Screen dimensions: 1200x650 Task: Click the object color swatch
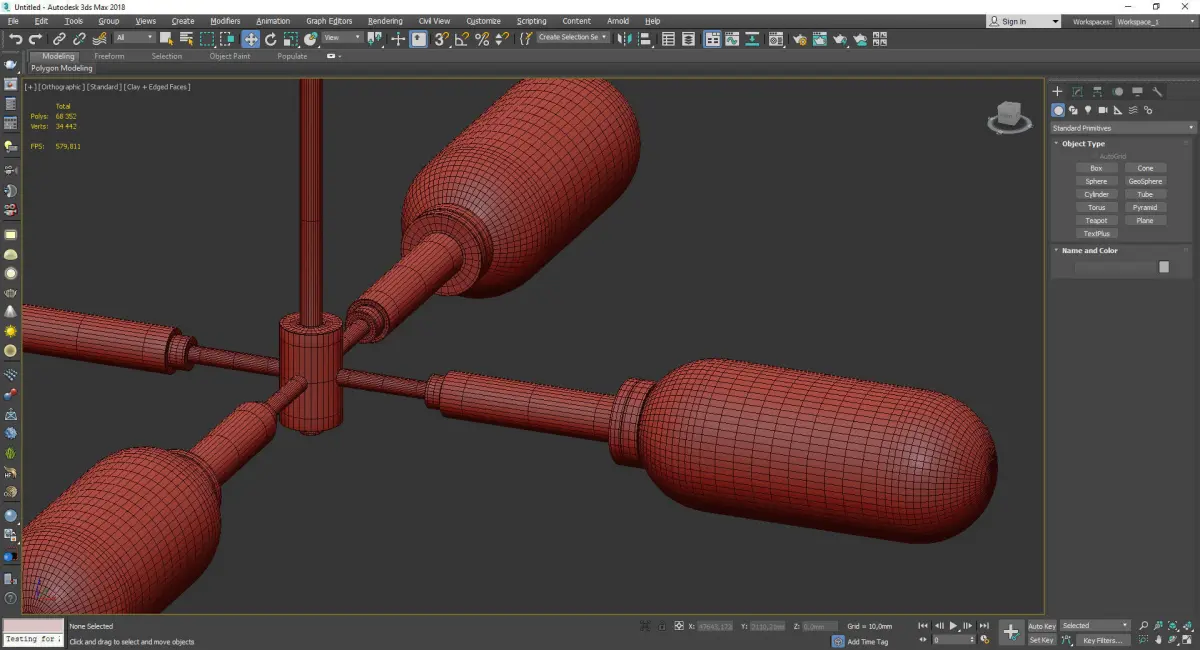pos(1163,267)
